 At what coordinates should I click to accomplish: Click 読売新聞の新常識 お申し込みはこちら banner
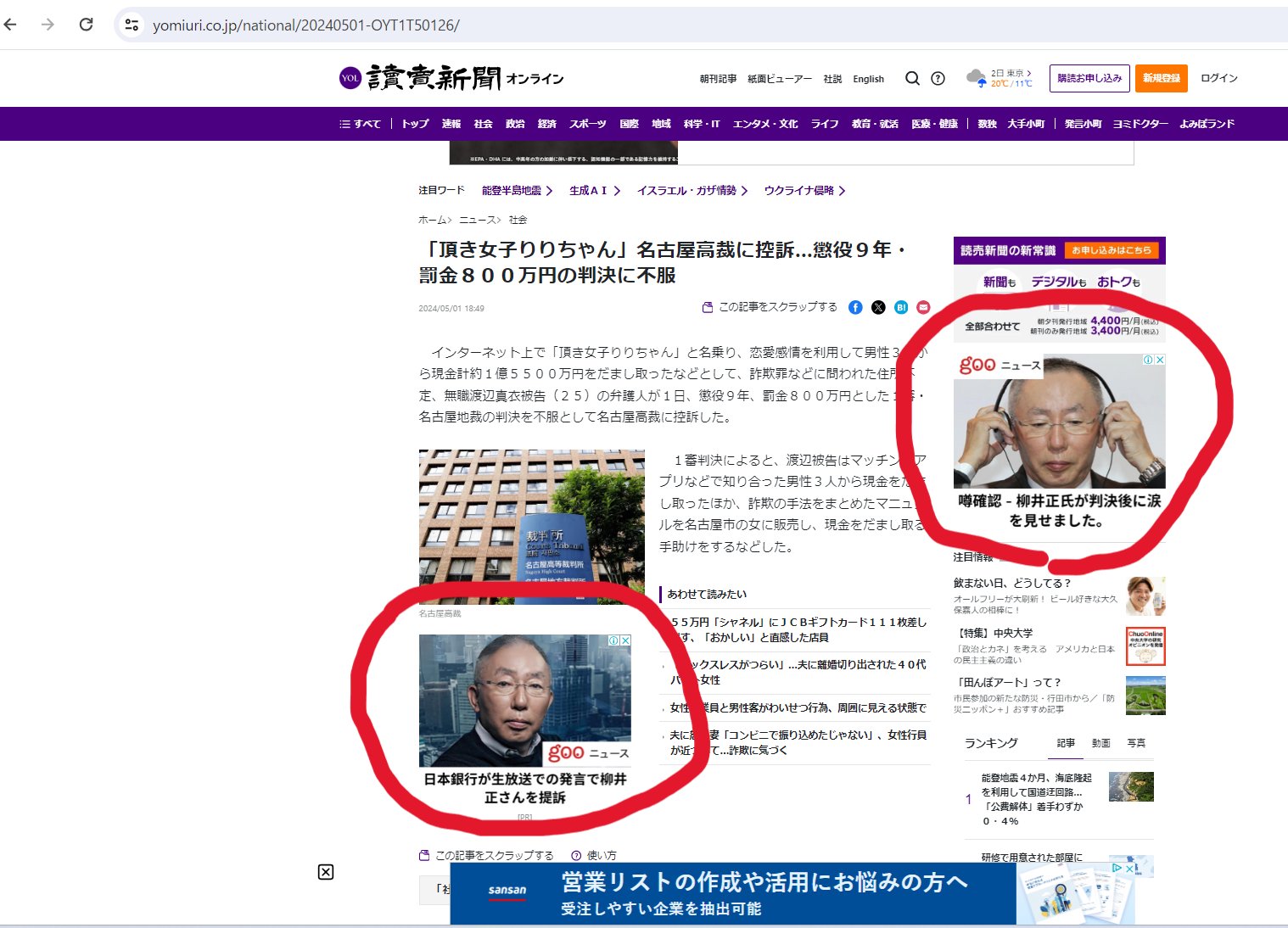point(1060,288)
